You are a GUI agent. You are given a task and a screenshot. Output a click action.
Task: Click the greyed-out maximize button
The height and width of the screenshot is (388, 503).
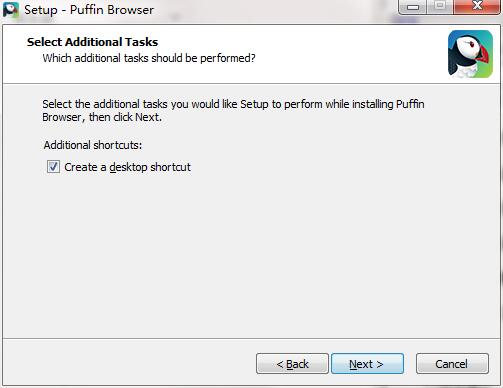(x=440, y=7)
